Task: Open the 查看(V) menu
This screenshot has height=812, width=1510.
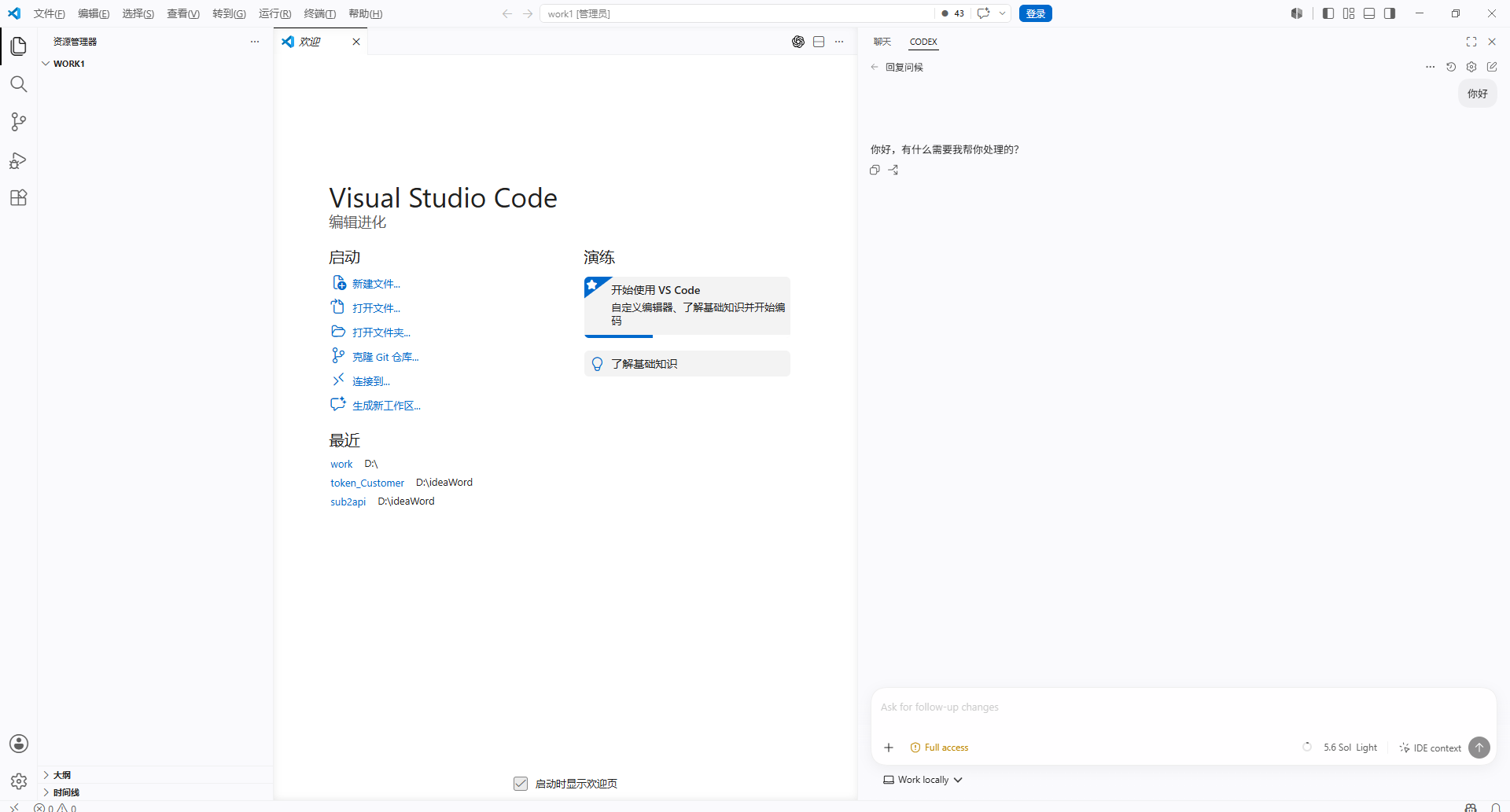Action: point(183,13)
